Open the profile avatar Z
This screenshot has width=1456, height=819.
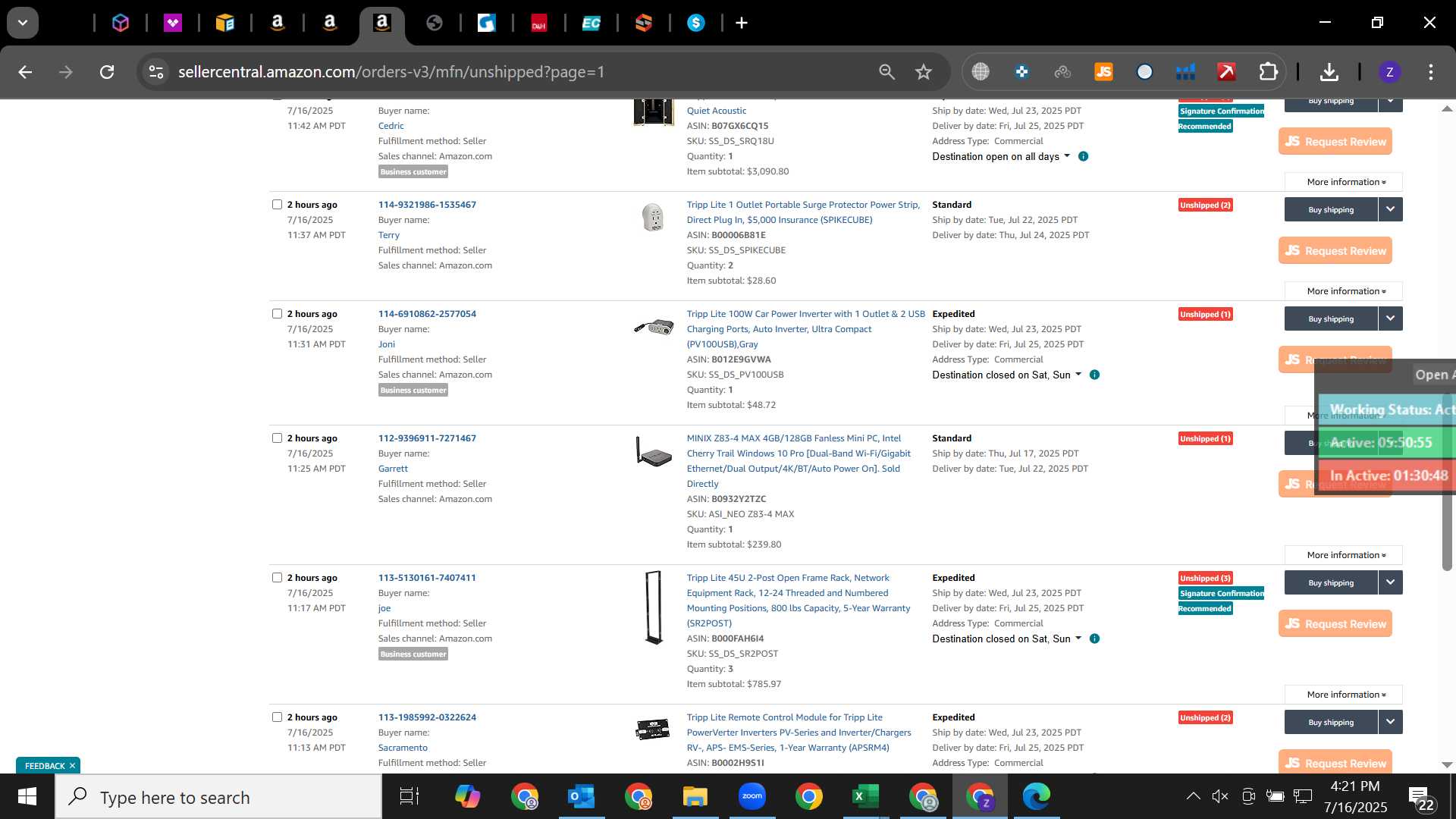tap(1389, 72)
